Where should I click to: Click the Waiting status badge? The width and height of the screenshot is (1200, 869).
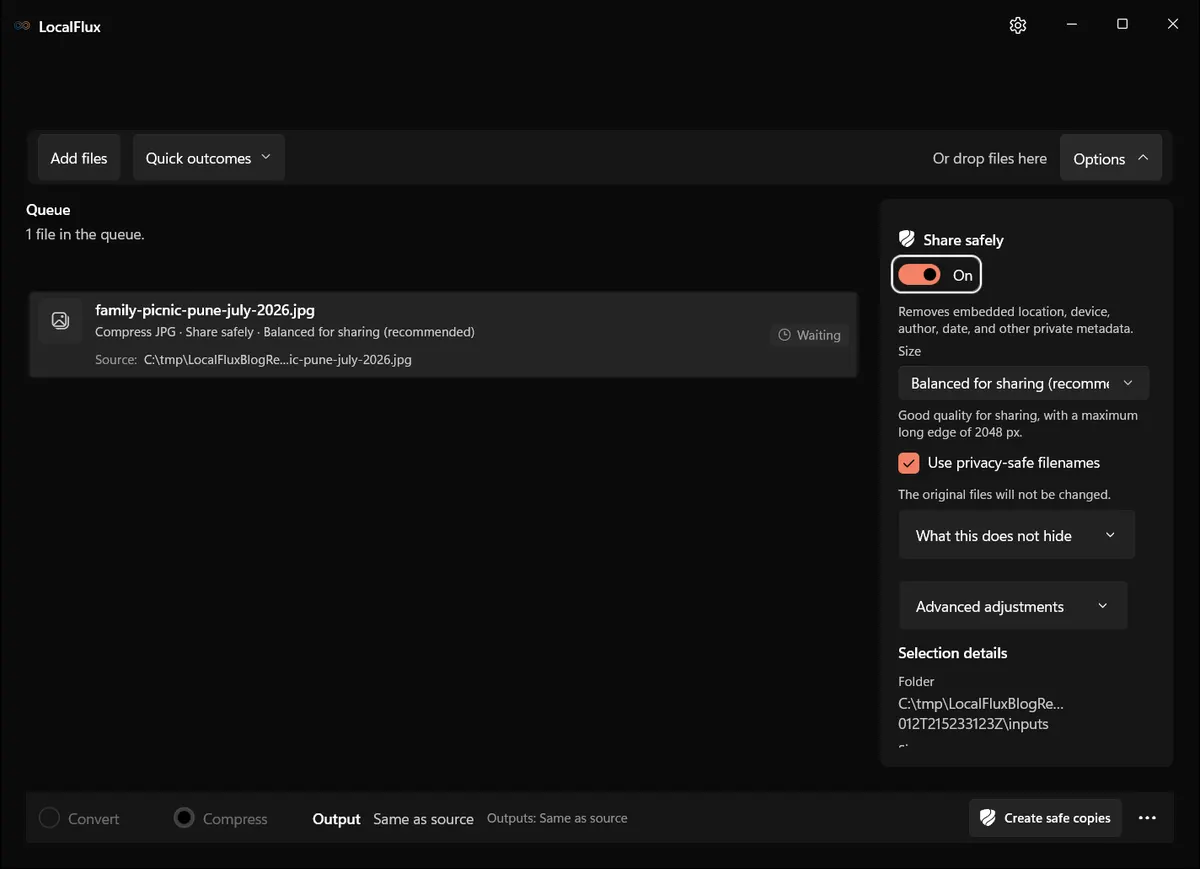[x=809, y=335]
